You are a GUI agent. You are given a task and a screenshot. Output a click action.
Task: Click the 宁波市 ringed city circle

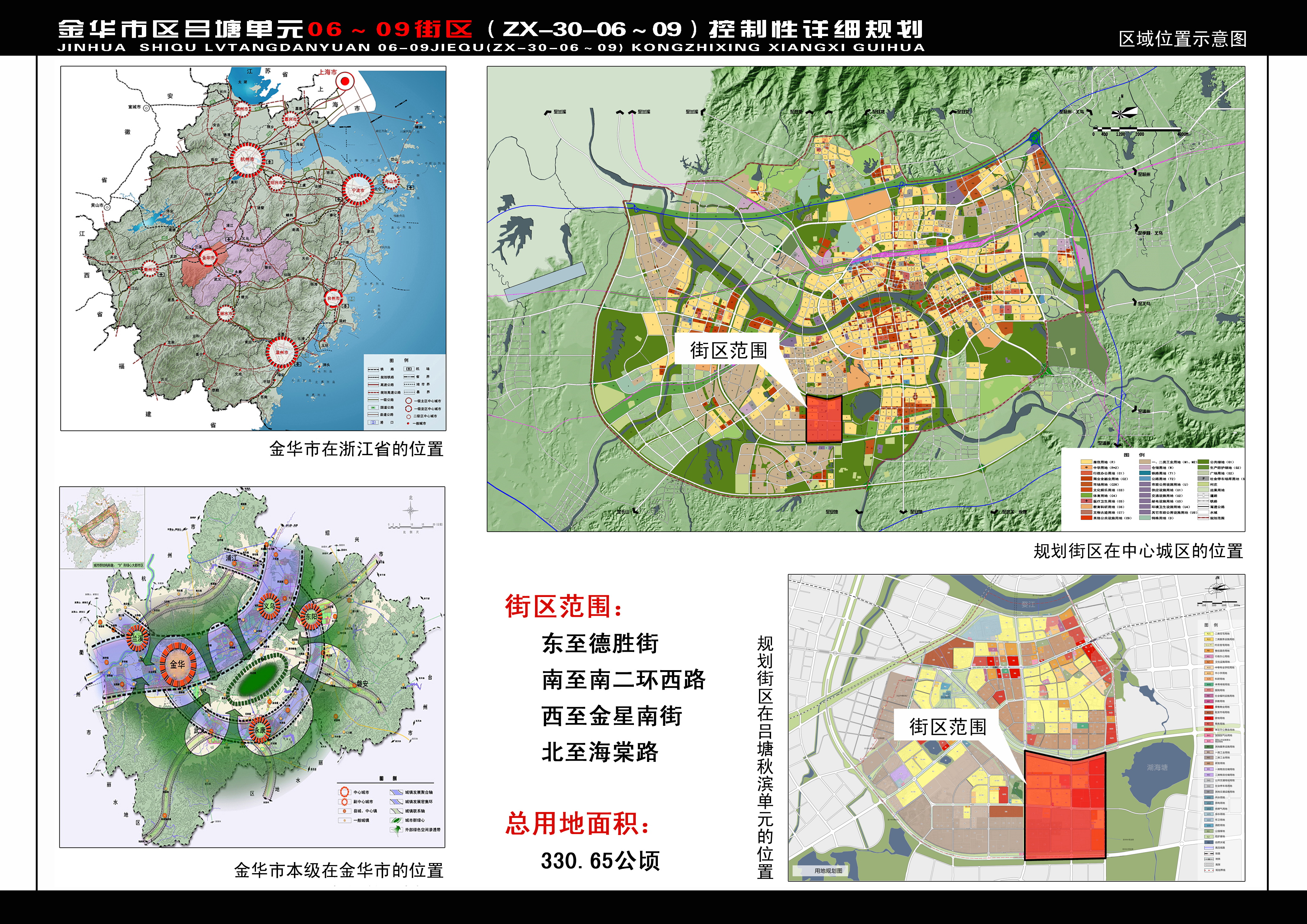[x=358, y=189]
